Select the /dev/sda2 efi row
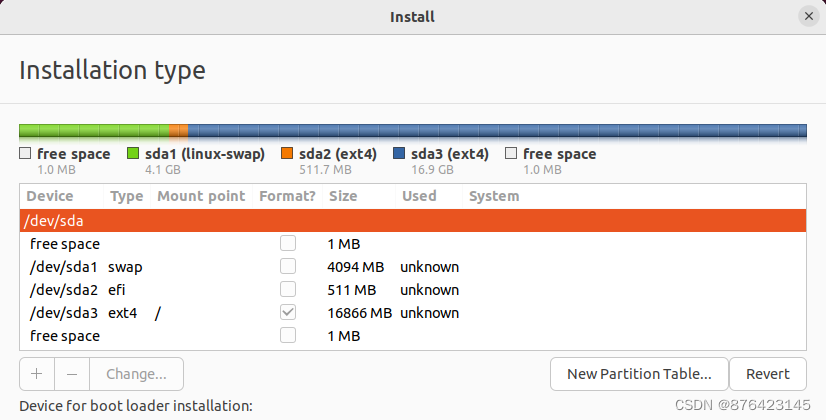826x420 pixels. [413, 290]
